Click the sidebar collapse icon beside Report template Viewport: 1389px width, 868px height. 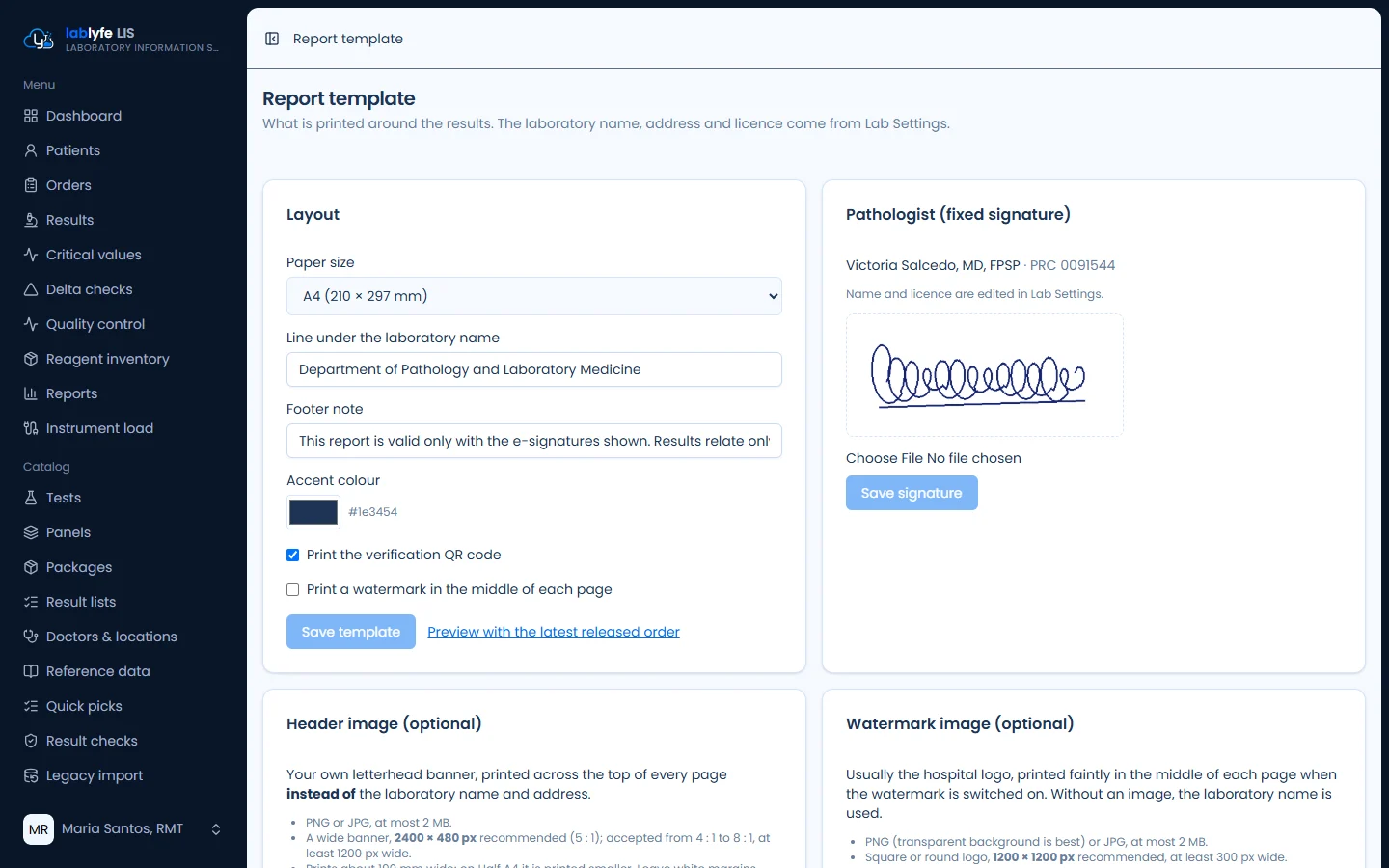272,39
